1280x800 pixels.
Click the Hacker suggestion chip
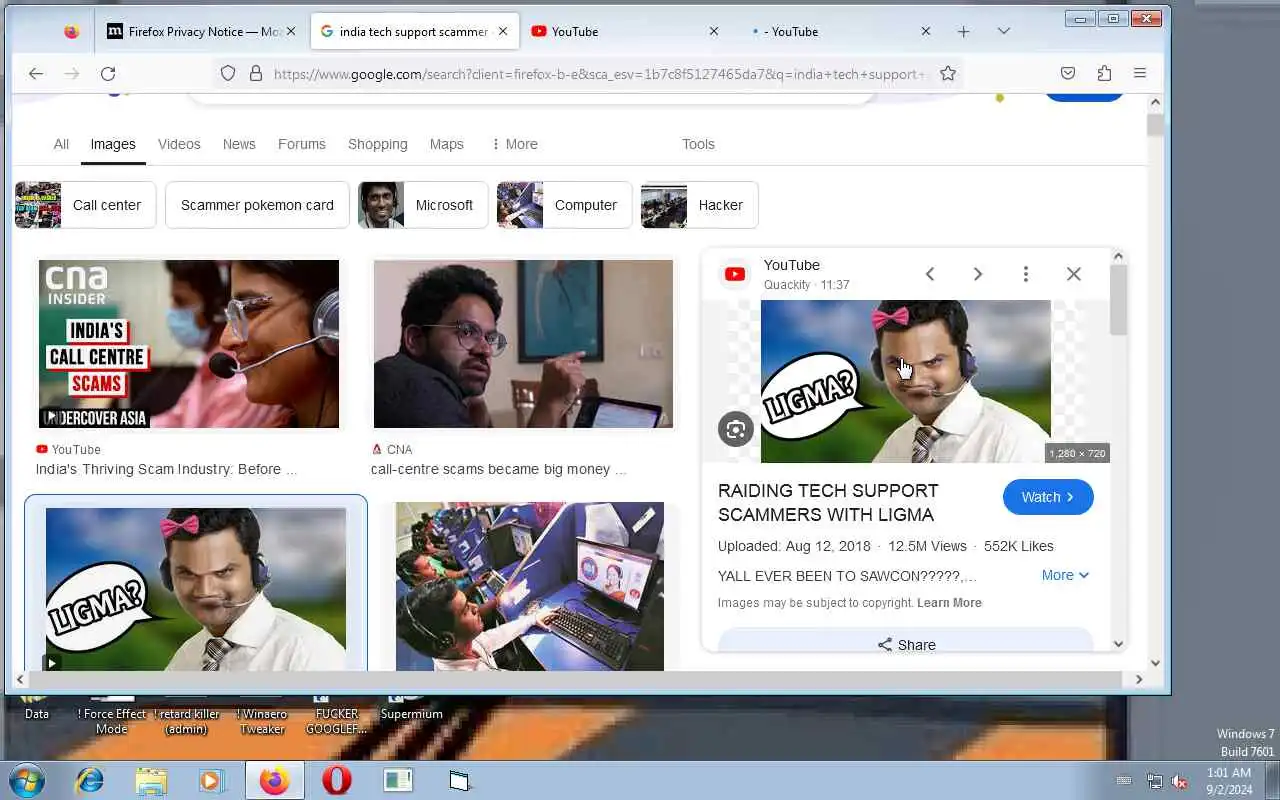point(699,205)
